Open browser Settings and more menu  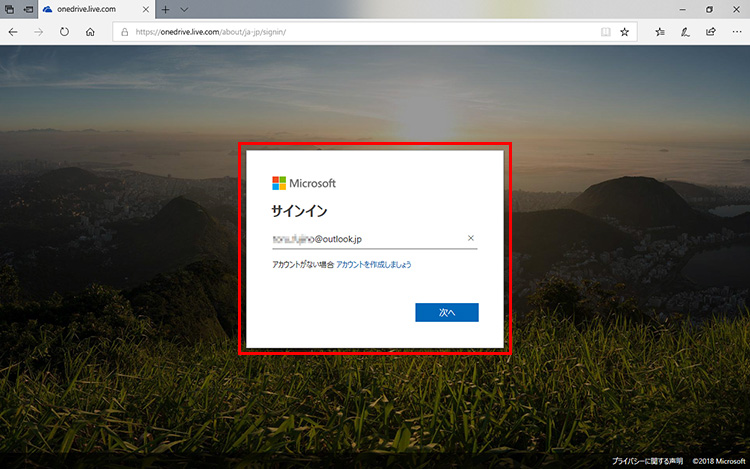click(737, 32)
